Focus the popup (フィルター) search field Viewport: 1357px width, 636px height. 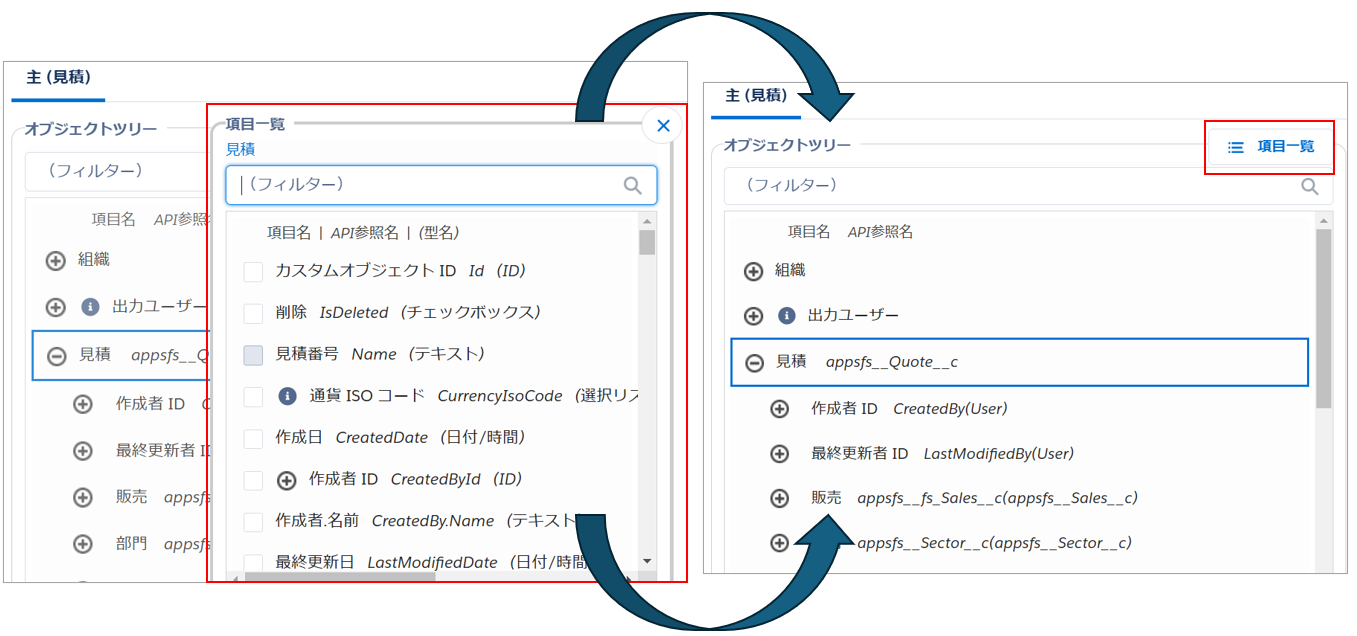point(430,185)
